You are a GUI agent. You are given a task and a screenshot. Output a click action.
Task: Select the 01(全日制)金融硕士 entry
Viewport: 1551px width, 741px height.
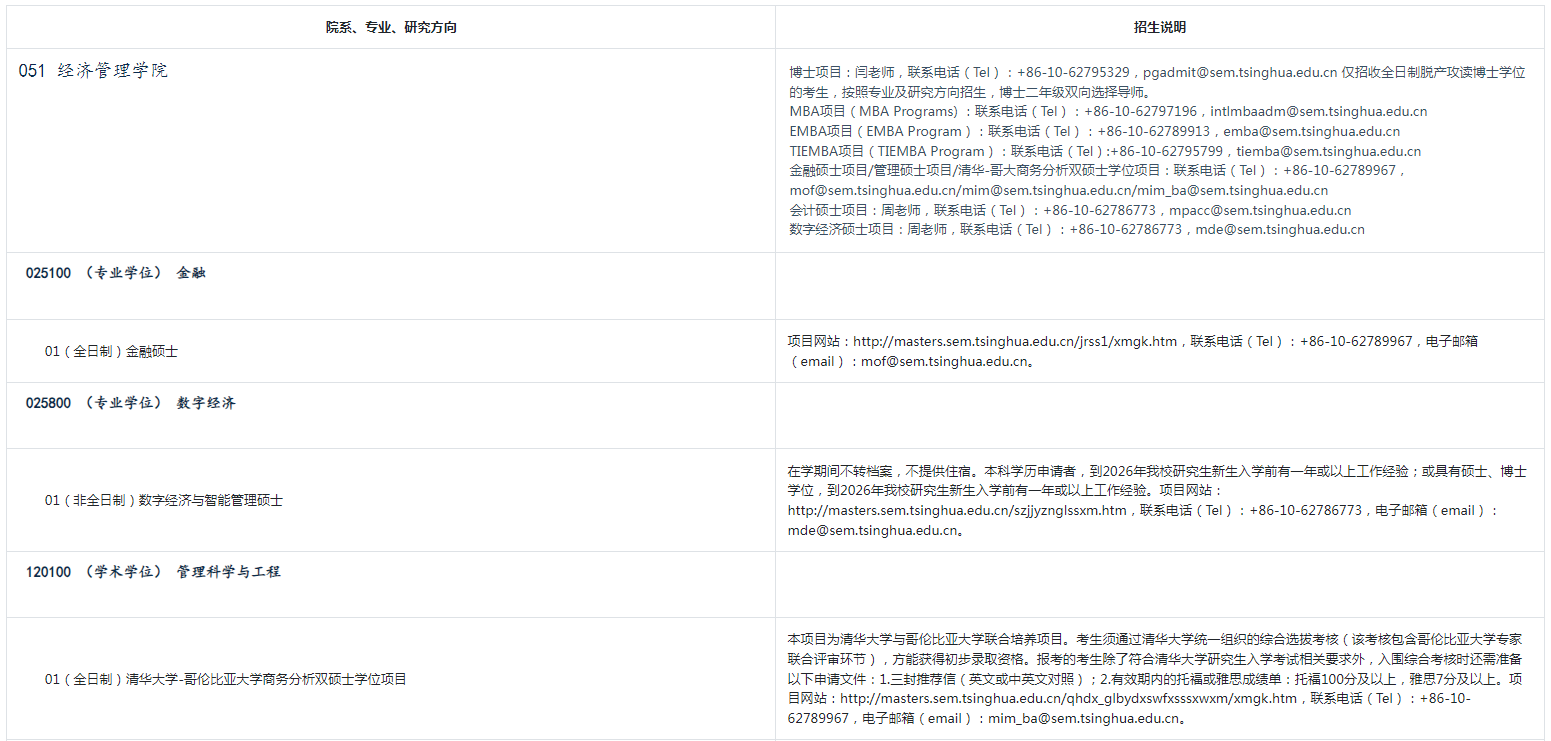point(111,351)
